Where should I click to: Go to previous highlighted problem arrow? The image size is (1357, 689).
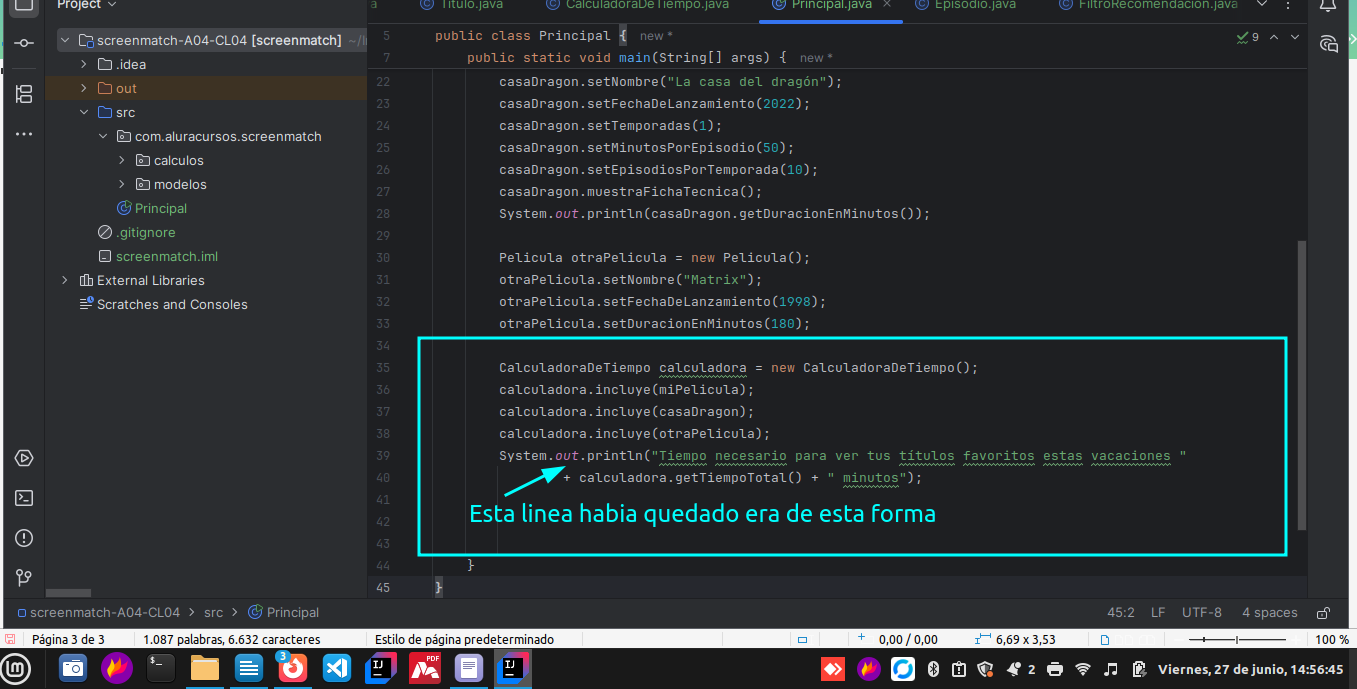pyautogui.click(x=1274, y=37)
